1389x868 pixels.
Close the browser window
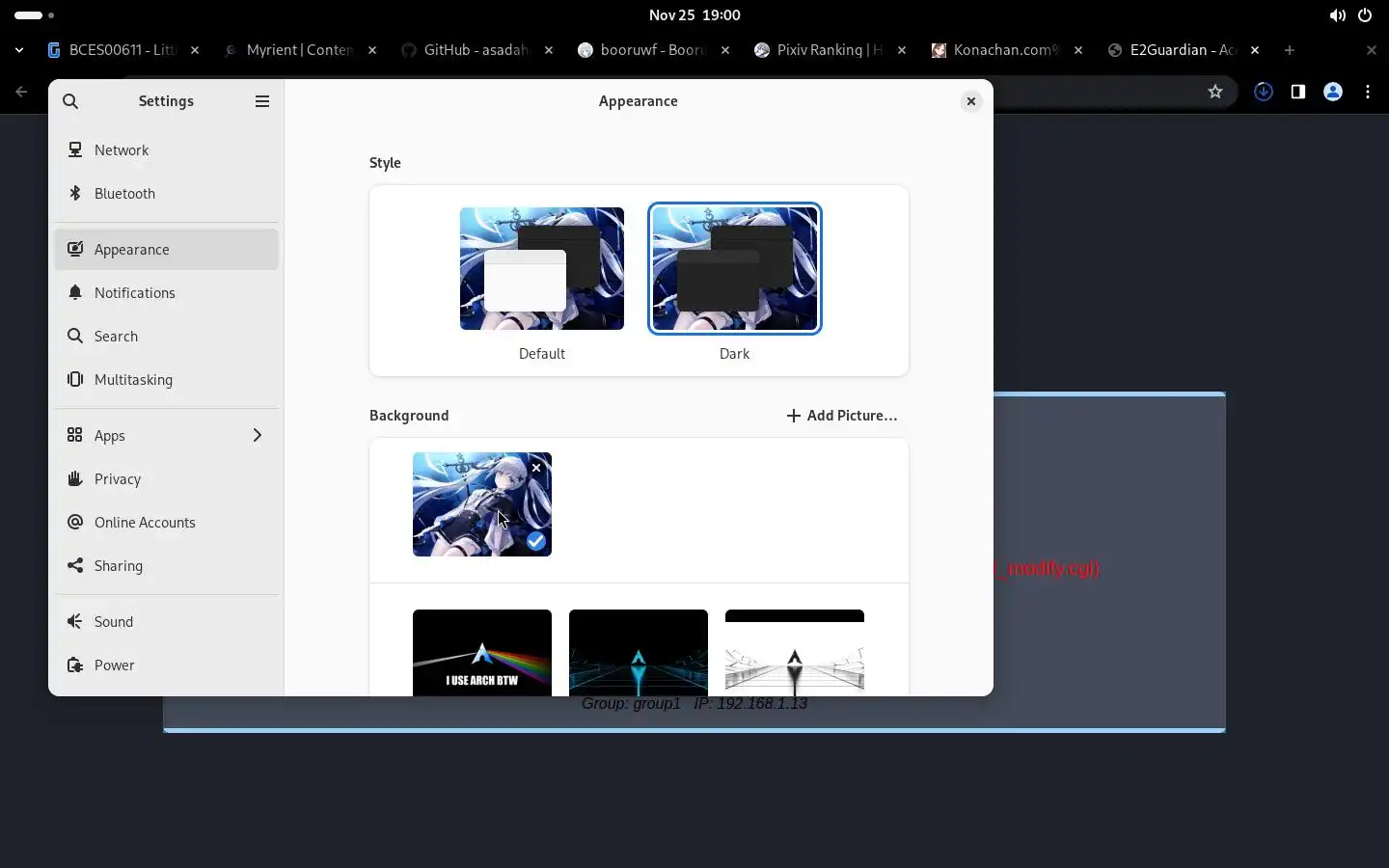[1372, 50]
